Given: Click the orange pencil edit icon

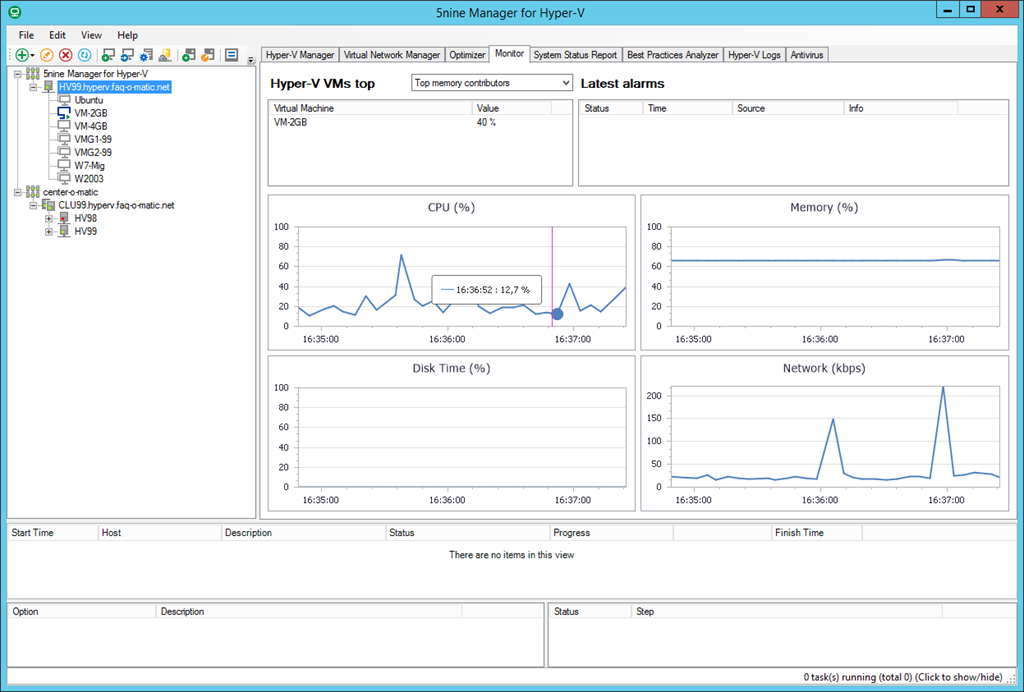Looking at the screenshot, I should click(x=46, y=55).
